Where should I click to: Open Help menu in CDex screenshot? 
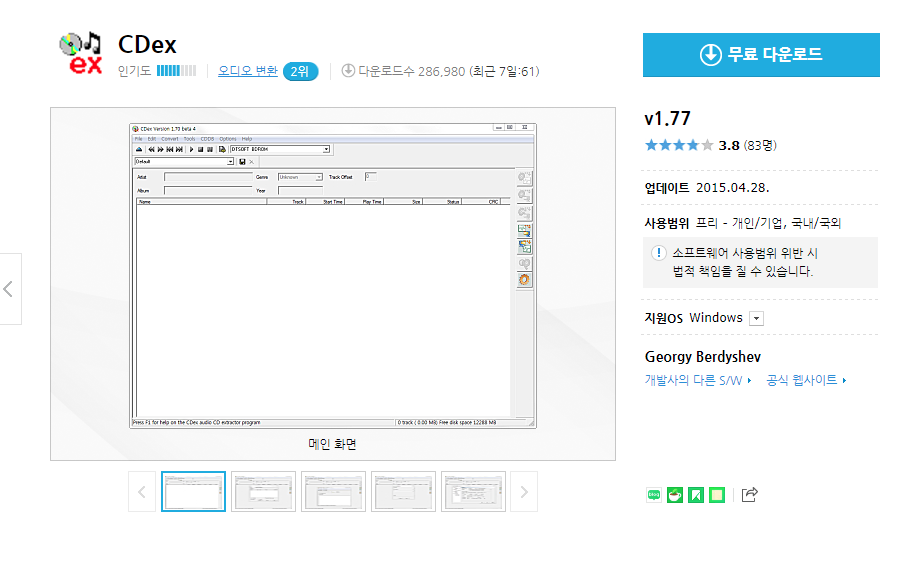(247, 139)
